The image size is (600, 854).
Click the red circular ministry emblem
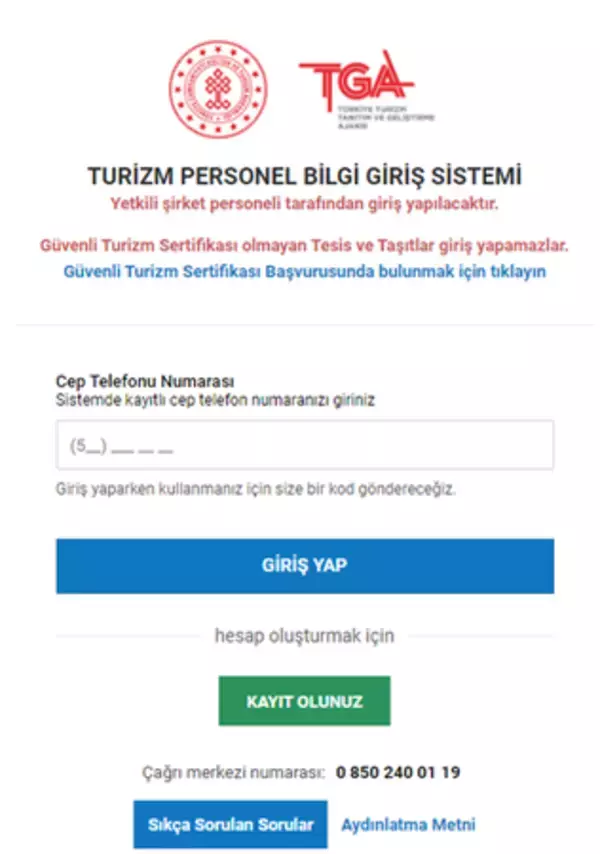pyautogui.click(x=218, y=89)
